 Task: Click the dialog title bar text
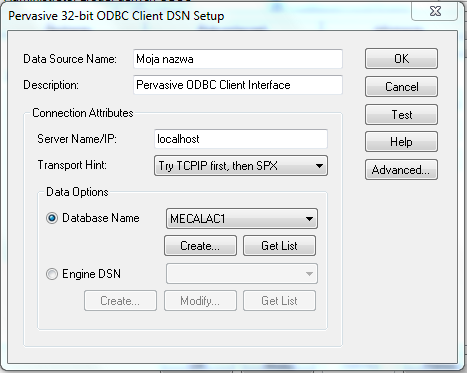point(116,16)
